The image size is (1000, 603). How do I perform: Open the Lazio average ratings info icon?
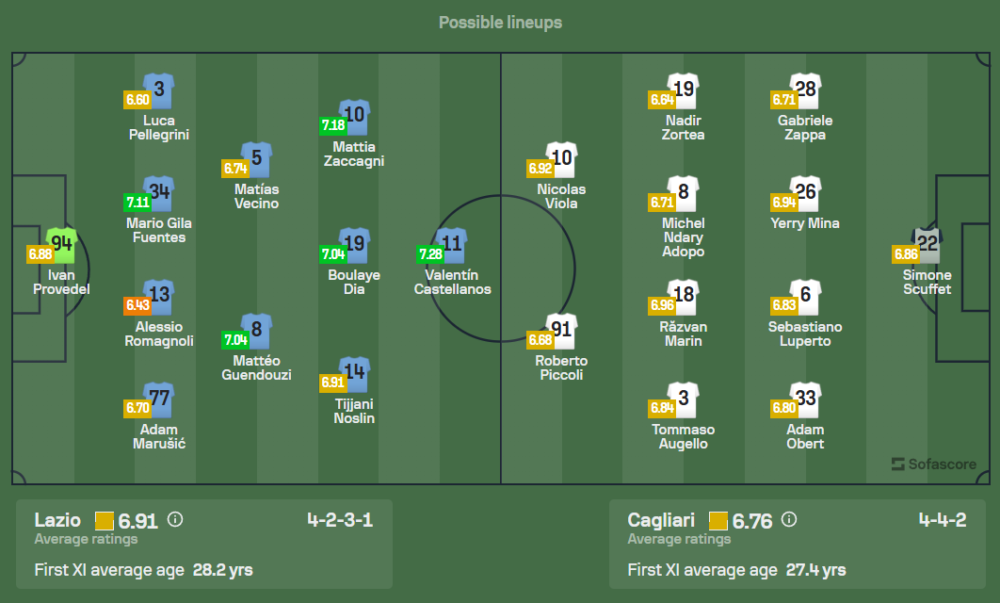point(175,520)
